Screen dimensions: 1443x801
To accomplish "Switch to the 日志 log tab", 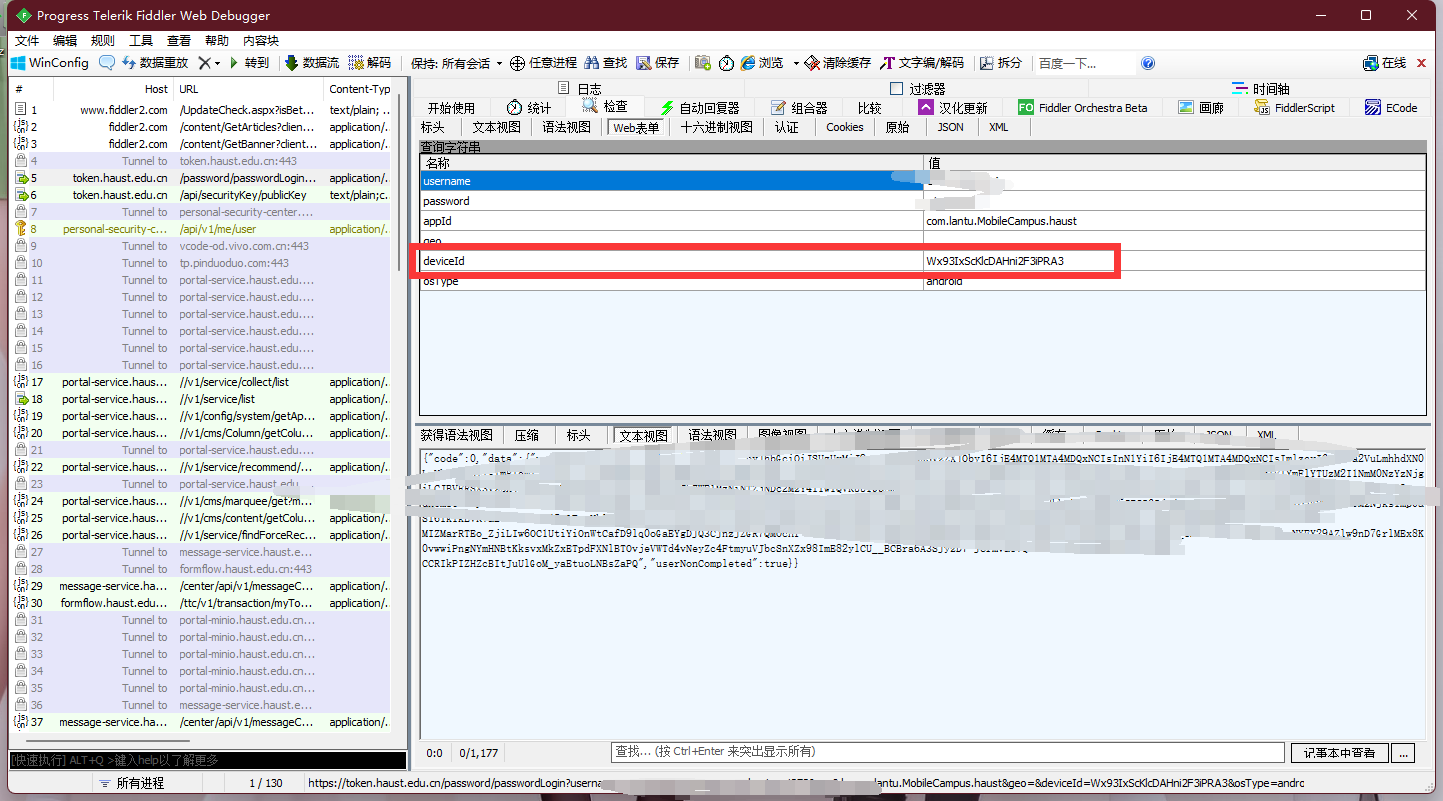I will click(x=580, y=88).
